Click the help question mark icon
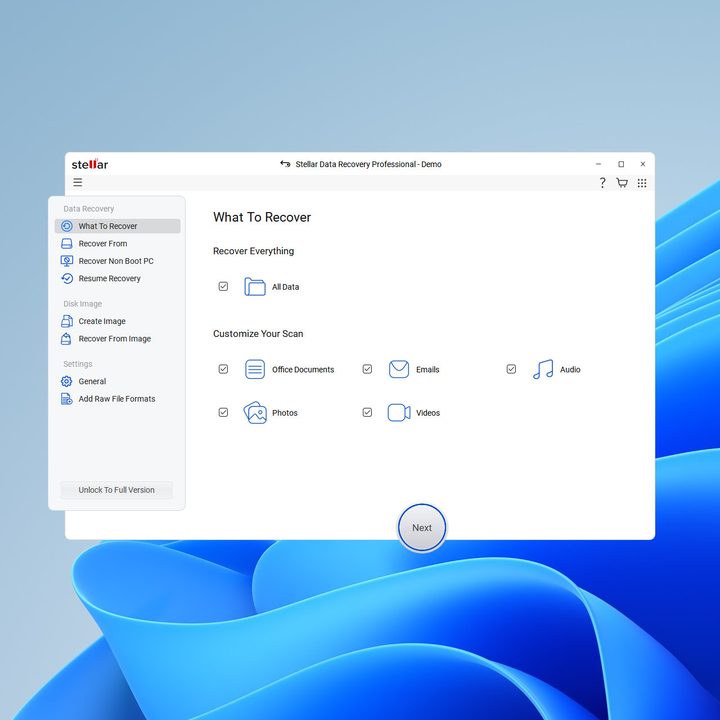 point(602,183)
